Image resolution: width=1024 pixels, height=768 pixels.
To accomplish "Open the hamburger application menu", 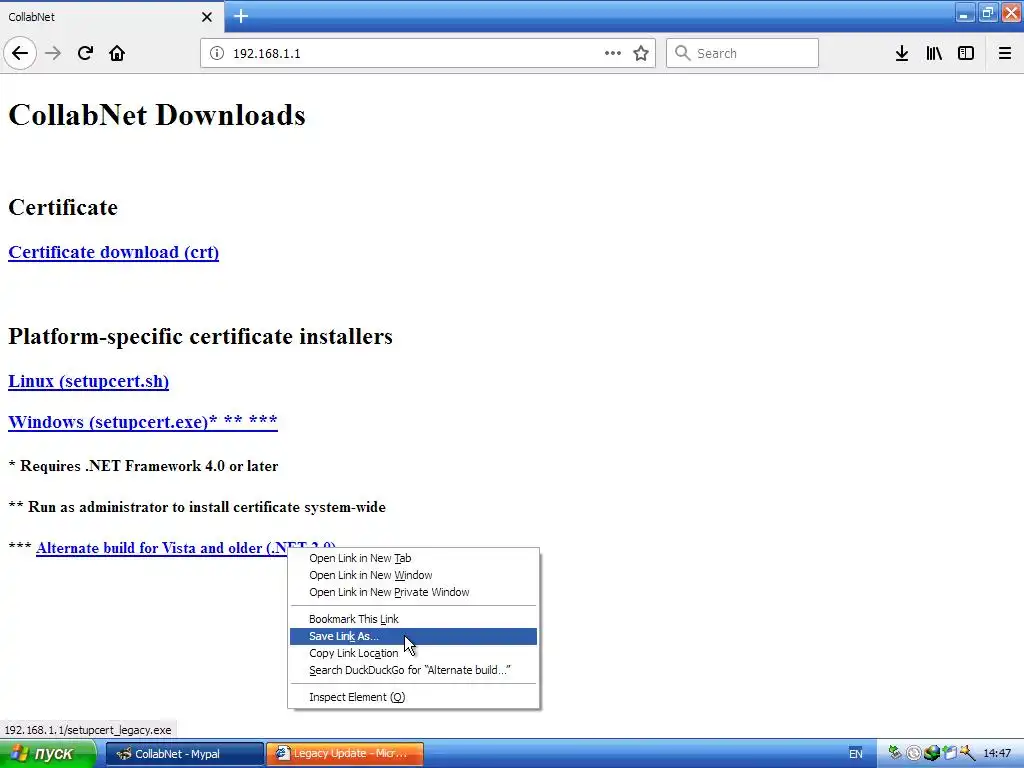I will pyautogui.click(x=1004, y=53).
